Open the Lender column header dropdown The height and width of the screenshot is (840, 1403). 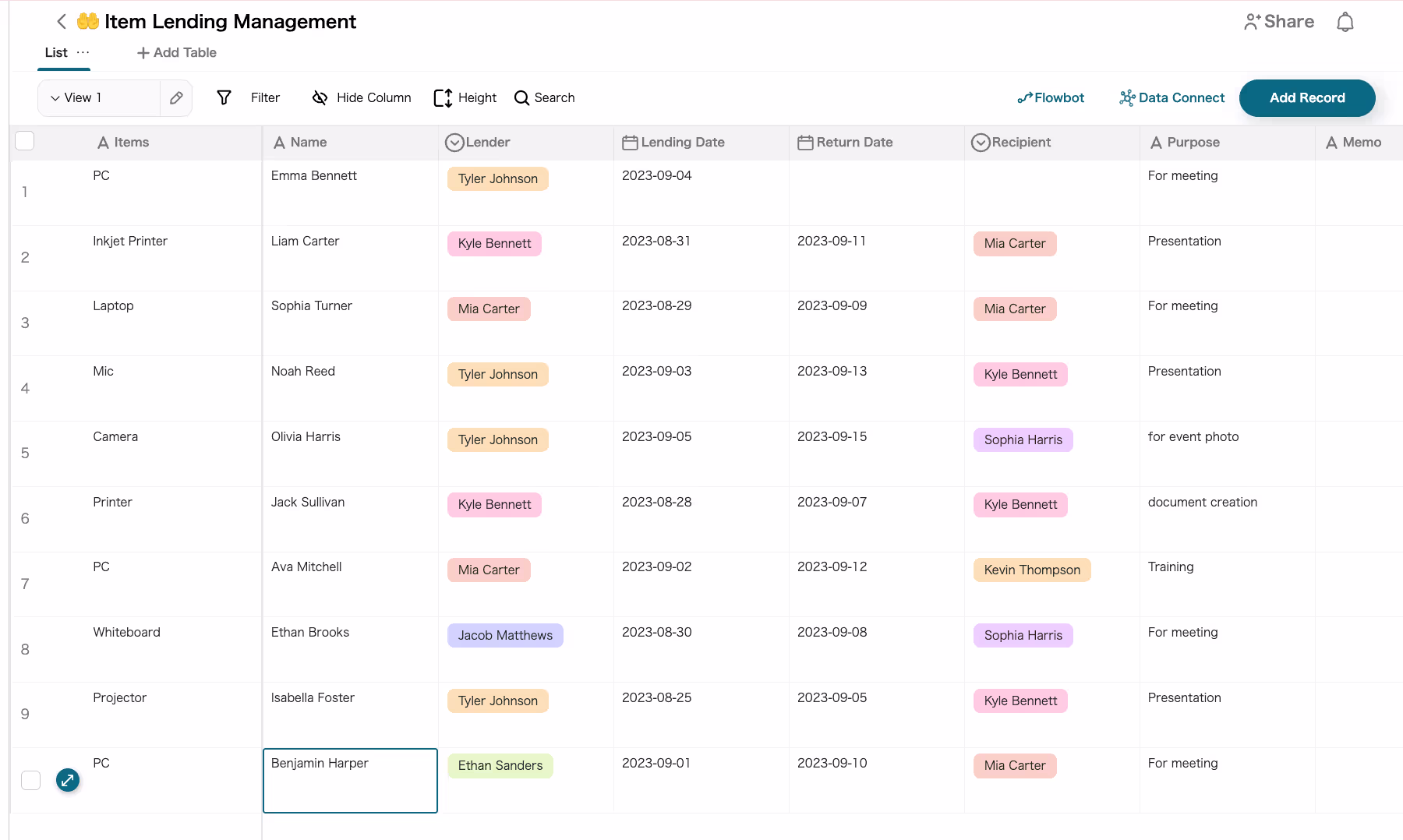tap(454, 143)
